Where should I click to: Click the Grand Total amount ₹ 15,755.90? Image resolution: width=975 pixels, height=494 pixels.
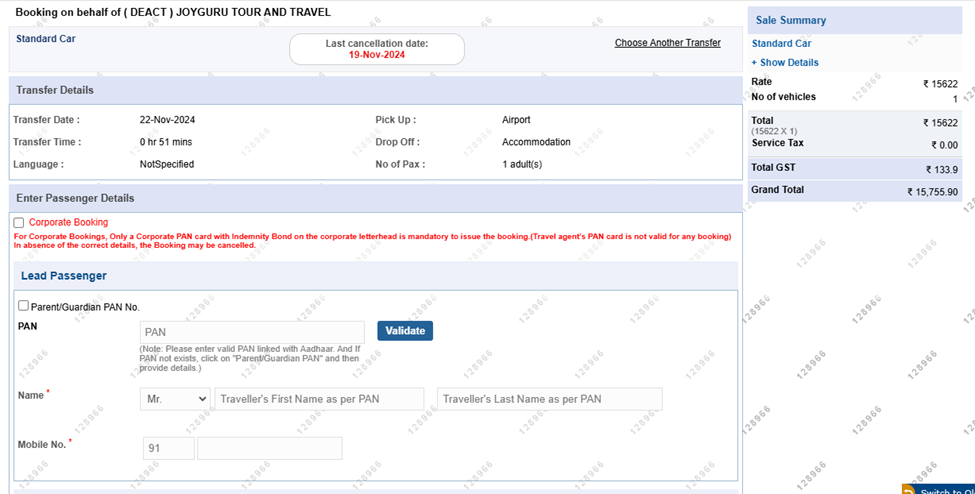point(932,192)
